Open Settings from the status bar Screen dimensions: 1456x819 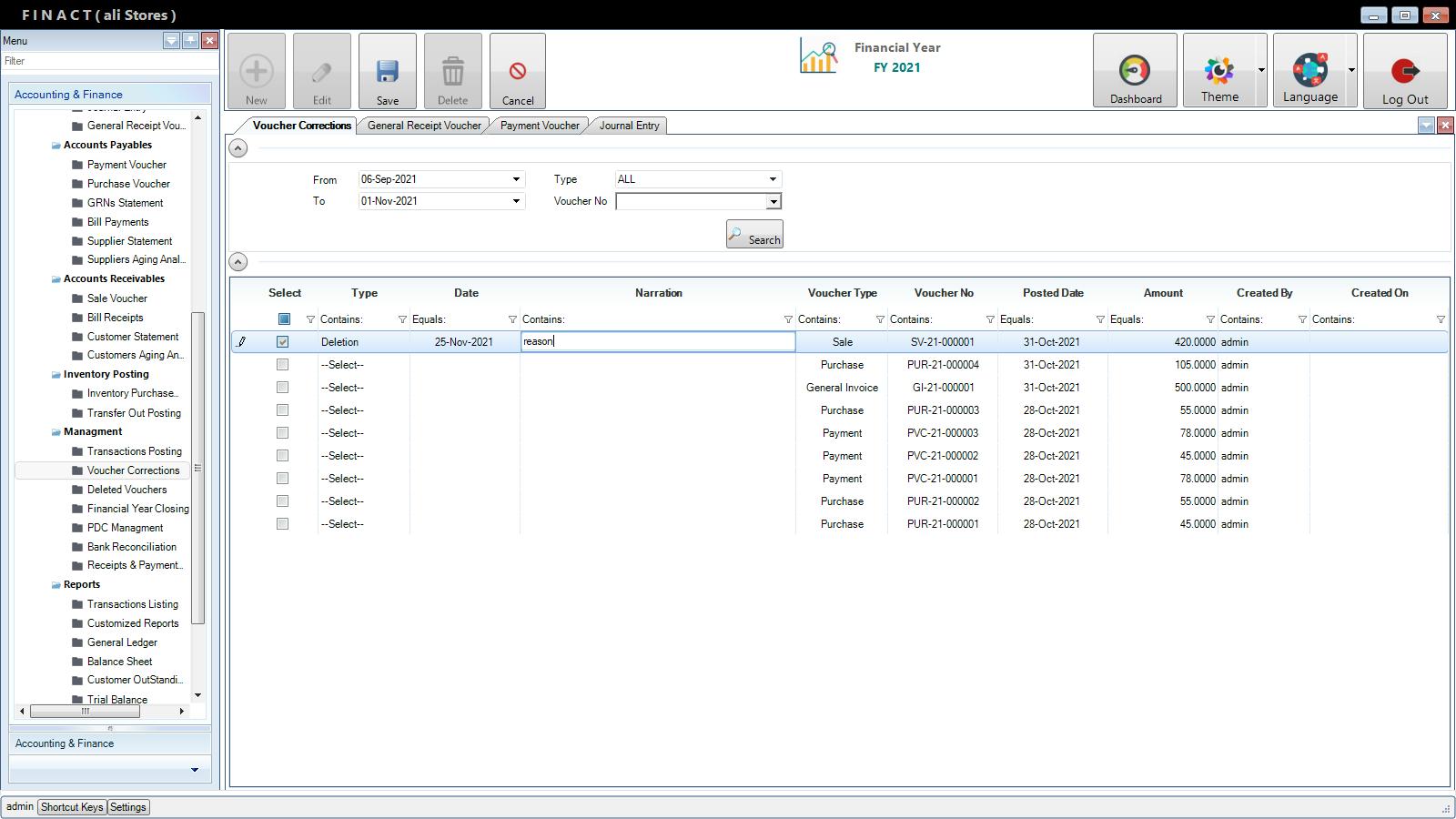[128, 807]
